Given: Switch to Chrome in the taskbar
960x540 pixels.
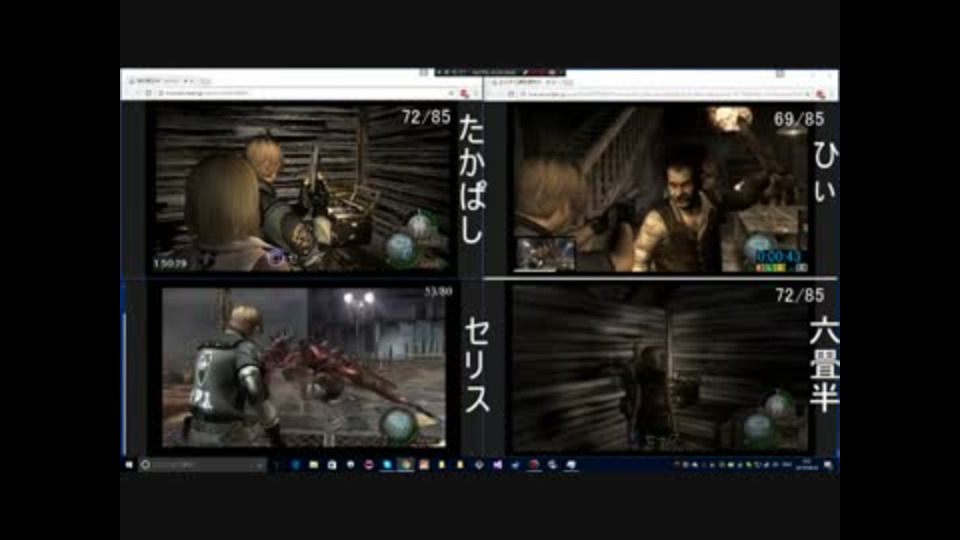Looking at the screenshot, I should click(x=405, y=465).
